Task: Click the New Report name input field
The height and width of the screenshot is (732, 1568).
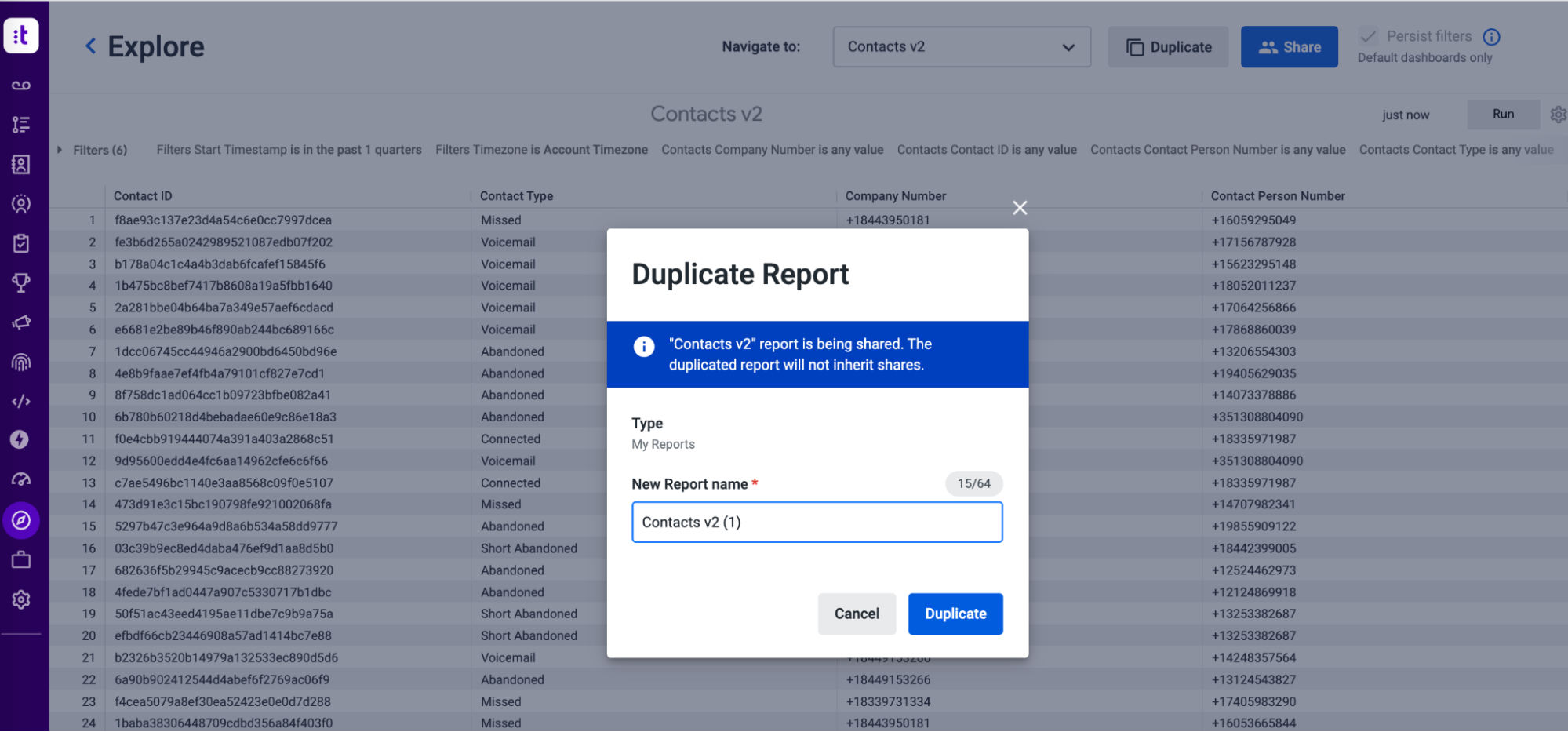Action: coord(817,523)
